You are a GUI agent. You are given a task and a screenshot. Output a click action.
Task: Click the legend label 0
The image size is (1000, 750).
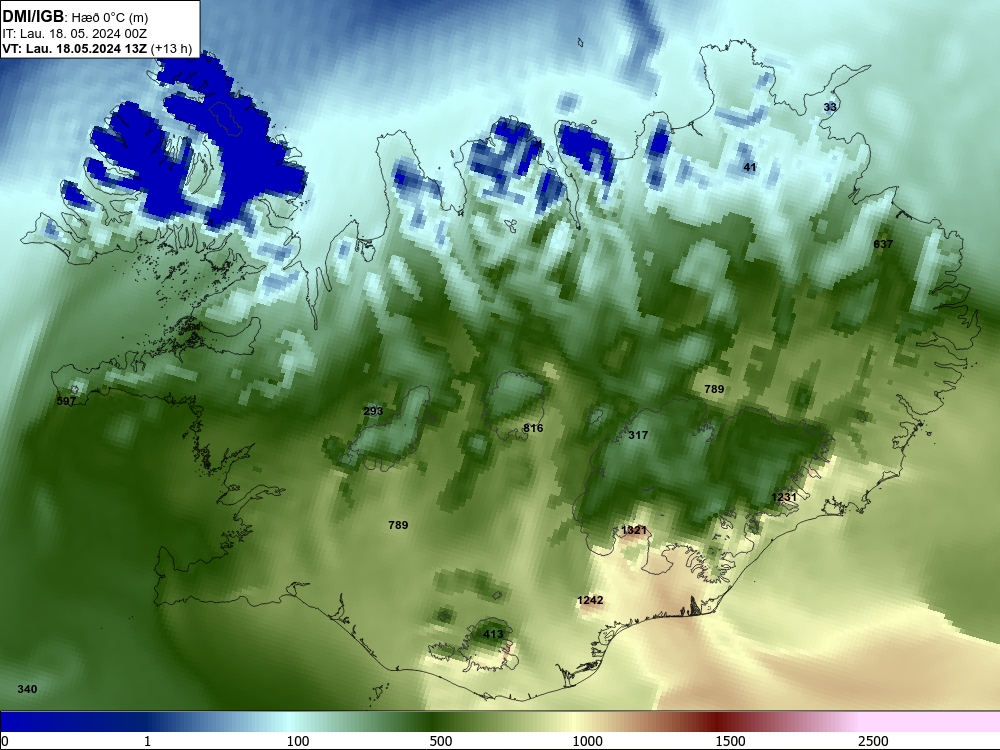click(x=5, y=741)
